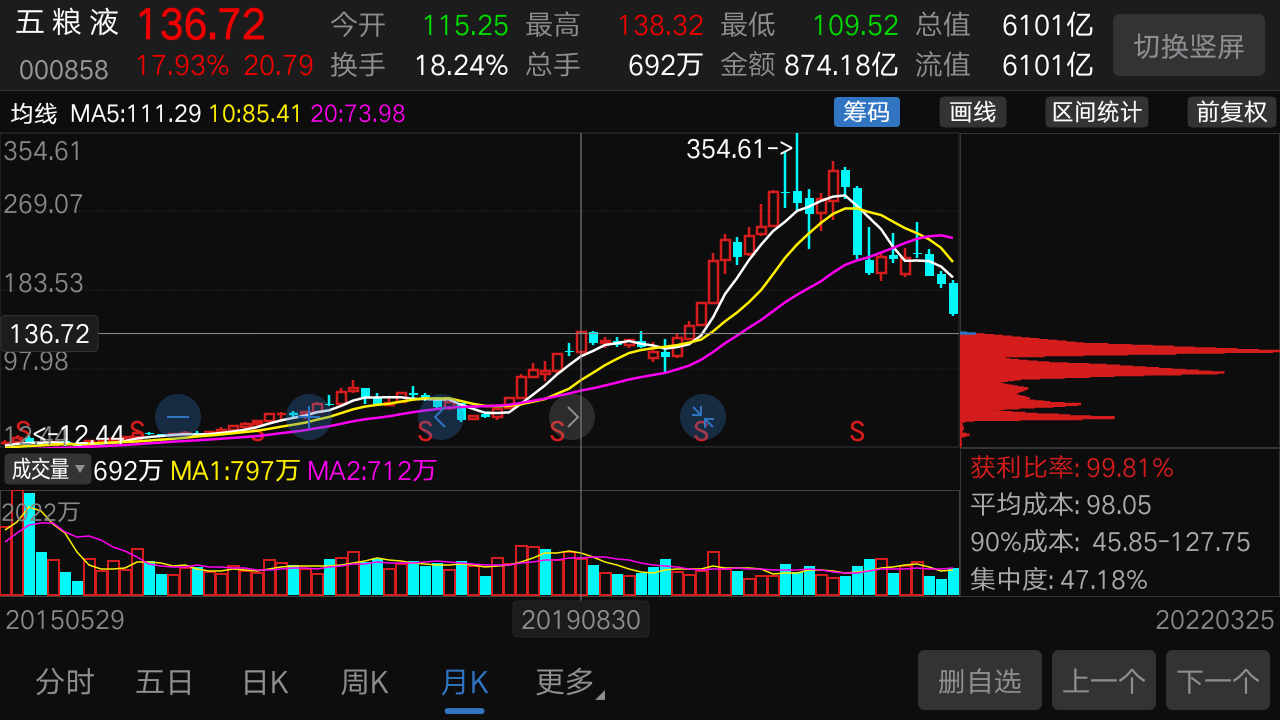Click the 136.72 price axis label
Screen dimensions: 1280x720
click(50, 334)
